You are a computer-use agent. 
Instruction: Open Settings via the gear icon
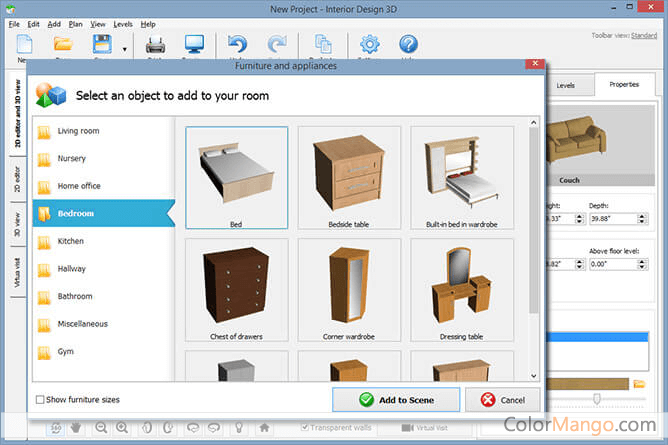(x=370, y=45)
